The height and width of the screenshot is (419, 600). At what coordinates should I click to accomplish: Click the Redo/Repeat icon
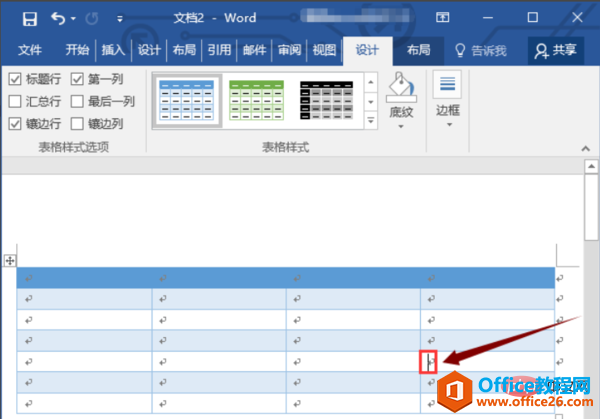92,18
